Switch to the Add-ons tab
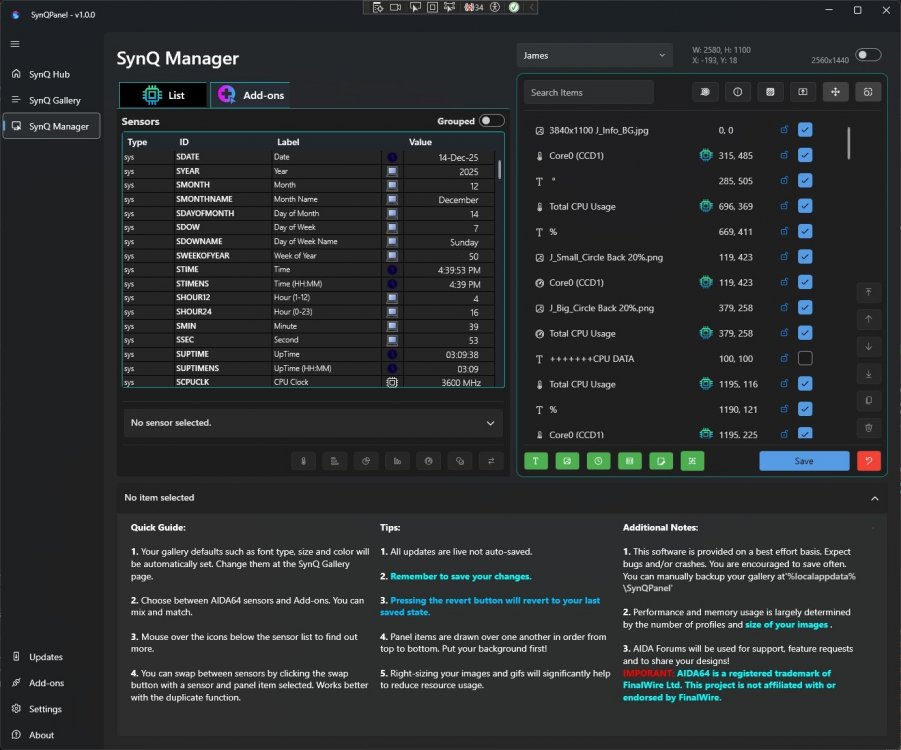901x750 pixels. [250, 95]
